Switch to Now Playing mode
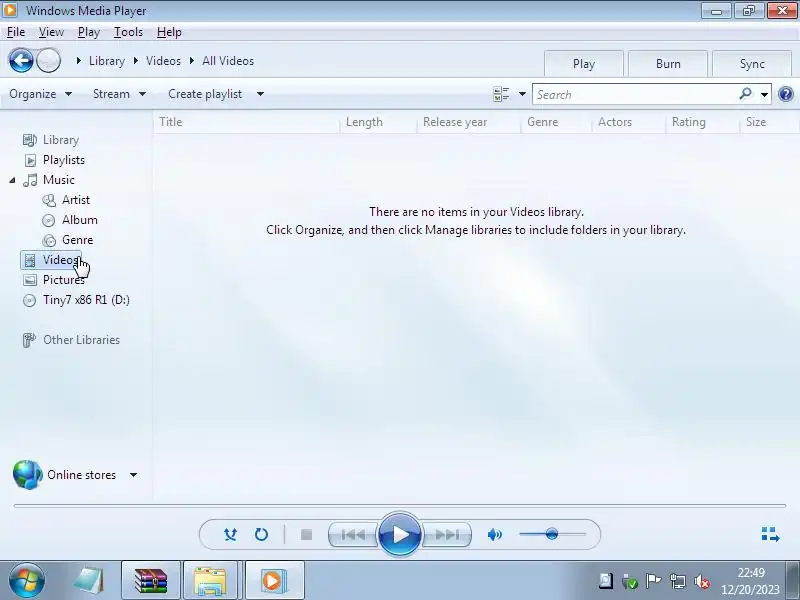The image size is (800, 600). (x=770, y=534)
